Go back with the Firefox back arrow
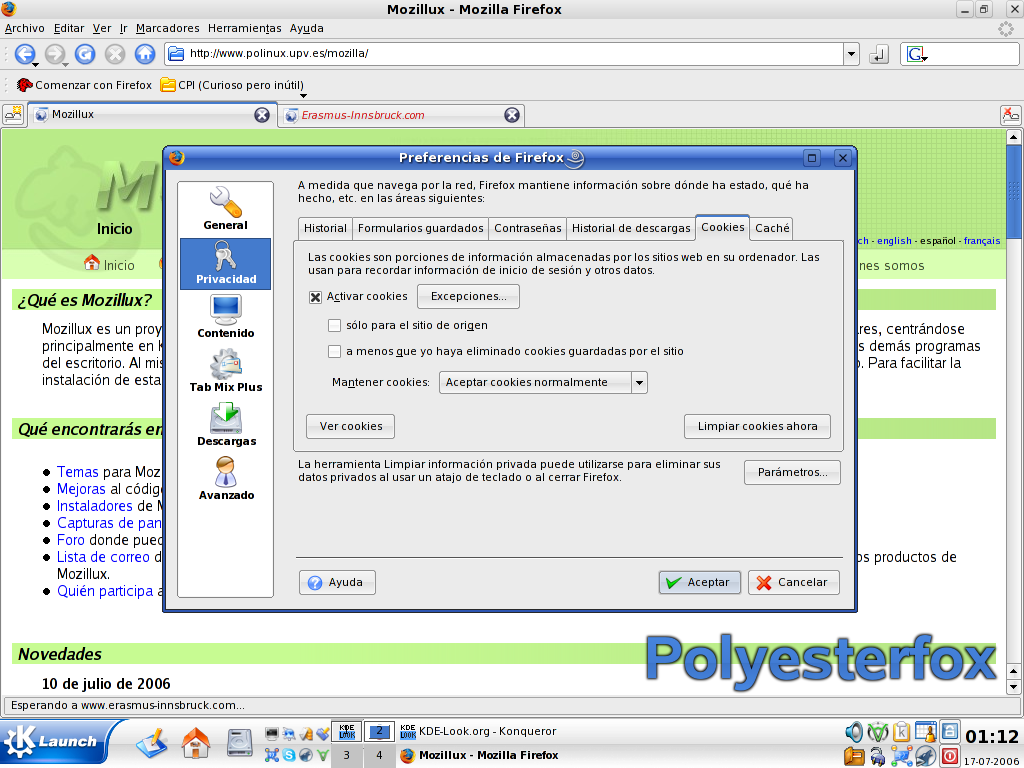1024x768 pixels. coord(24,54)
